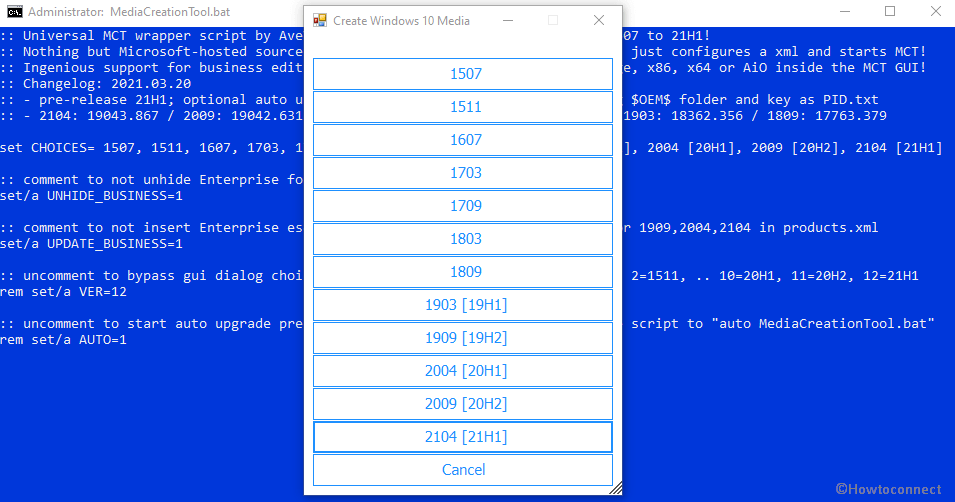The width and height of the screenshot is (955, 502).
Task: Click 'Changelog: 2021.03.20' console text
Action: (107, 83)
